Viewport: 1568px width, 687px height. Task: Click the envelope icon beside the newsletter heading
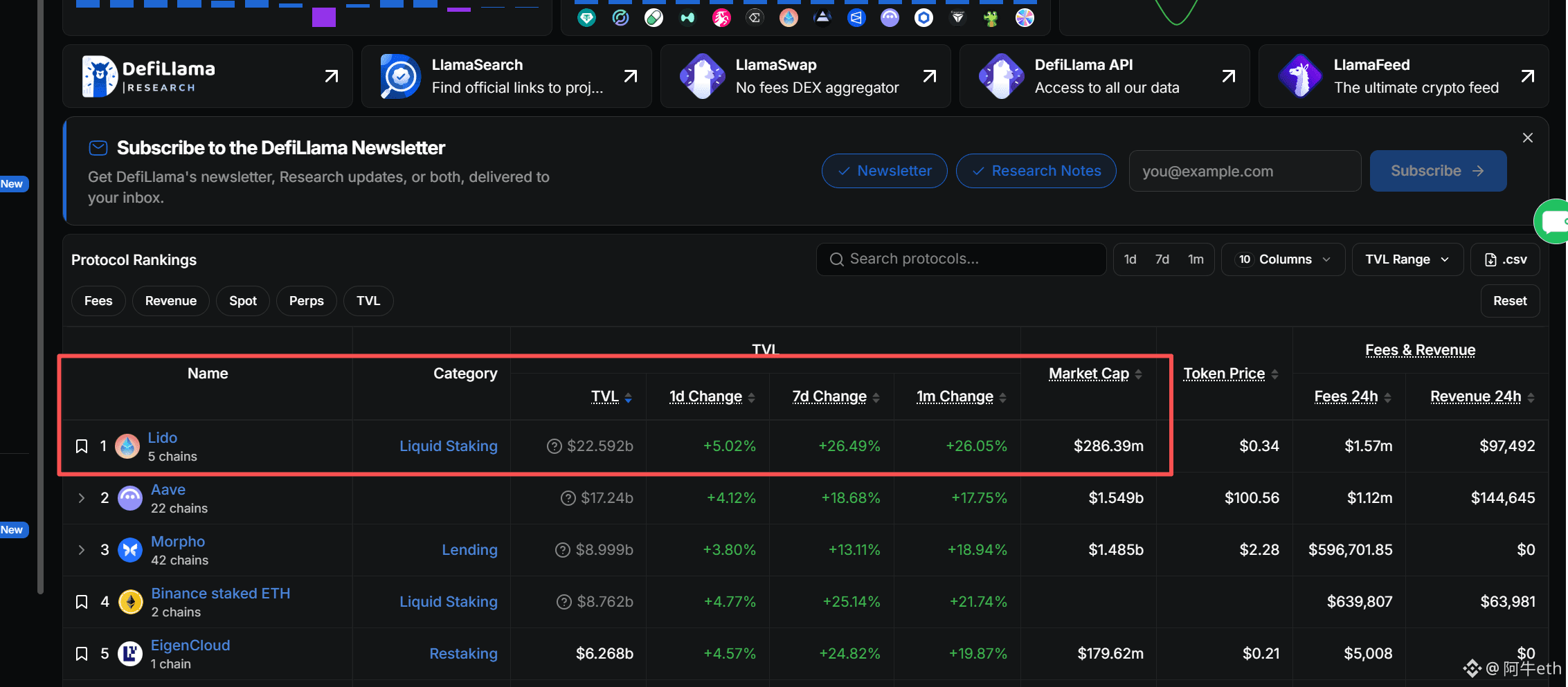tap(98, 148)
